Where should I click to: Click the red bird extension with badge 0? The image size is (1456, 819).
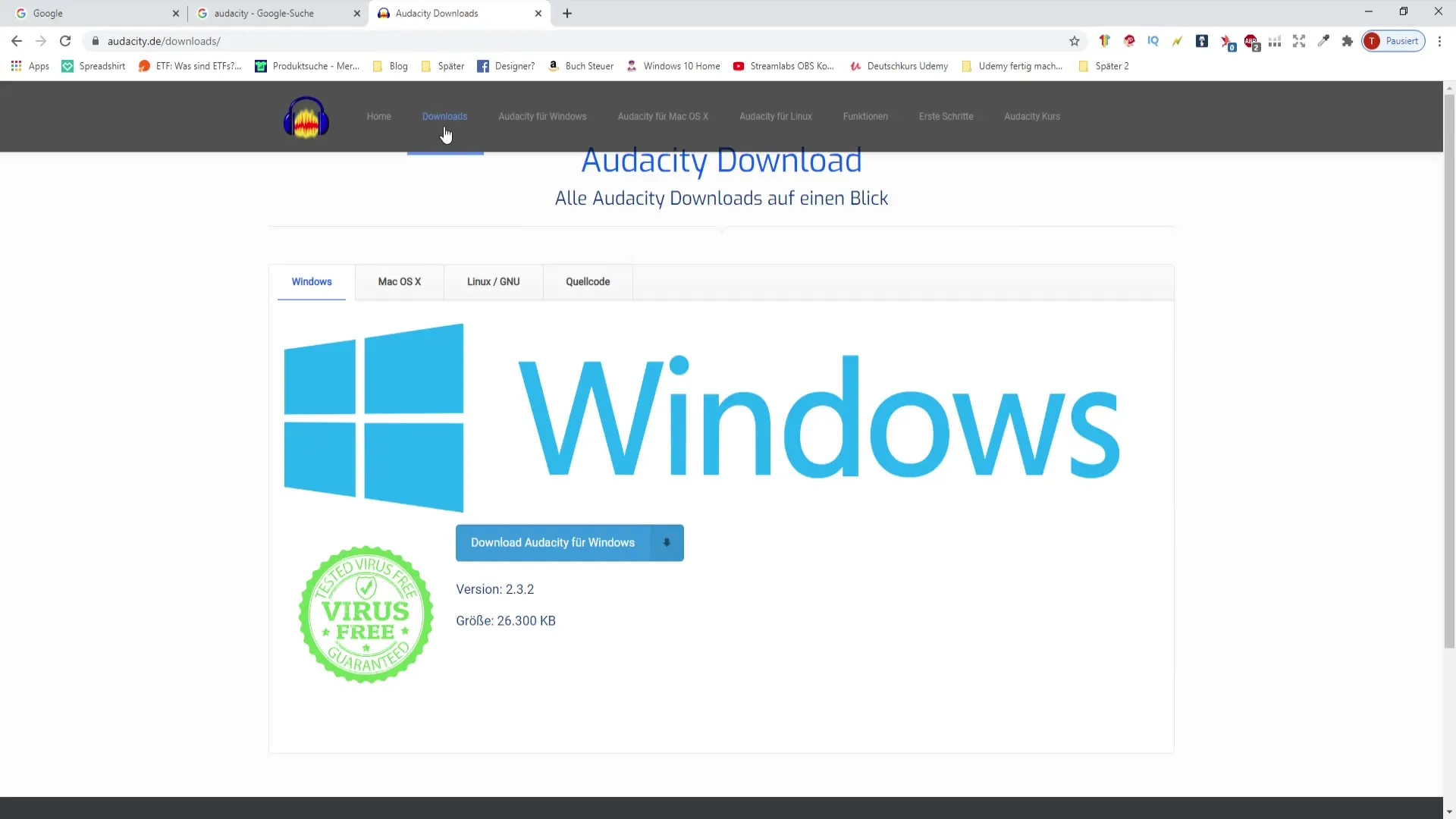click(x=1228, y=42)
